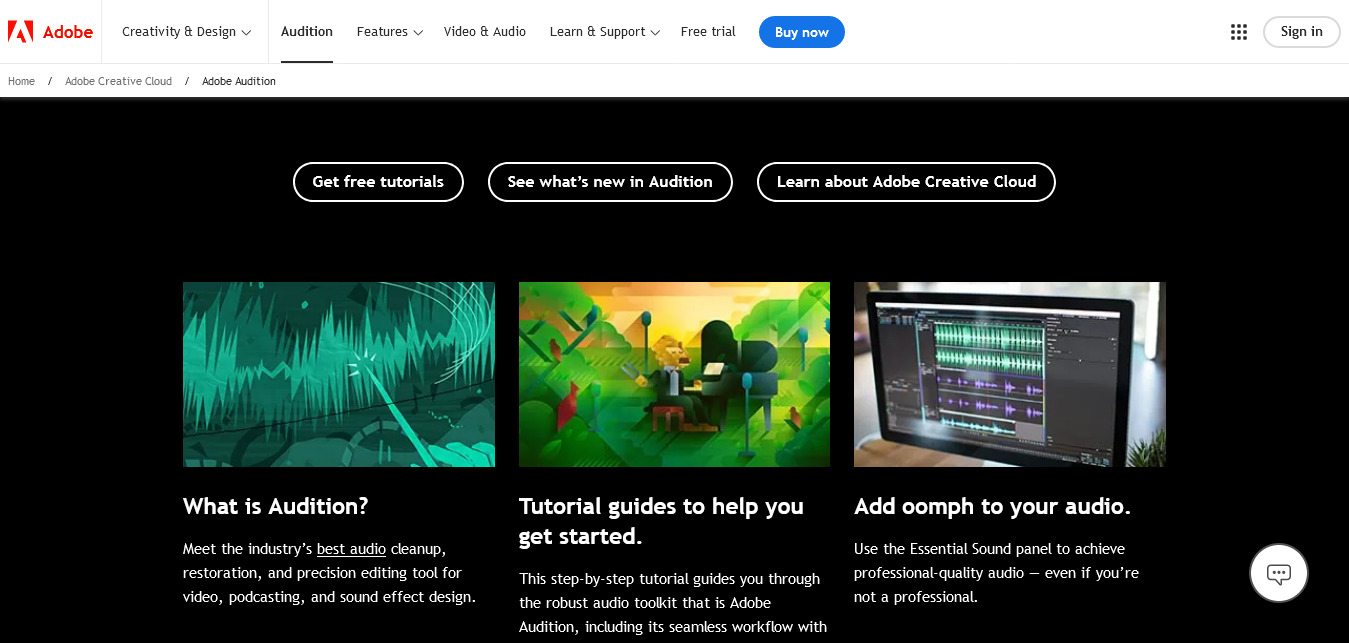Click Get free tutorials button
The height and width of the screenshot is (643, 1349).
tap(378, 182)
